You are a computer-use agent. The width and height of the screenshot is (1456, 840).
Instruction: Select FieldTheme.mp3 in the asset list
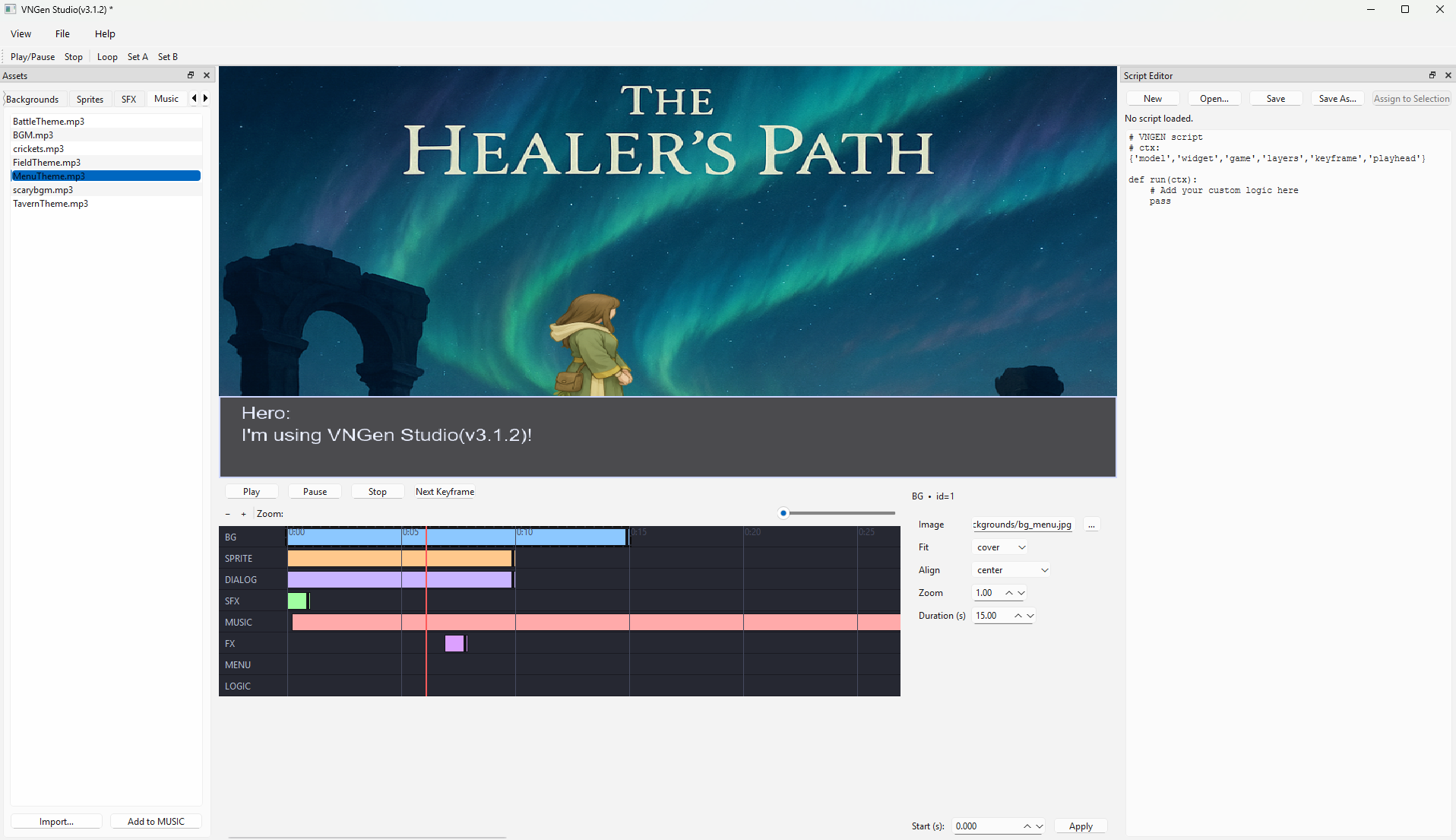point(106,163)
